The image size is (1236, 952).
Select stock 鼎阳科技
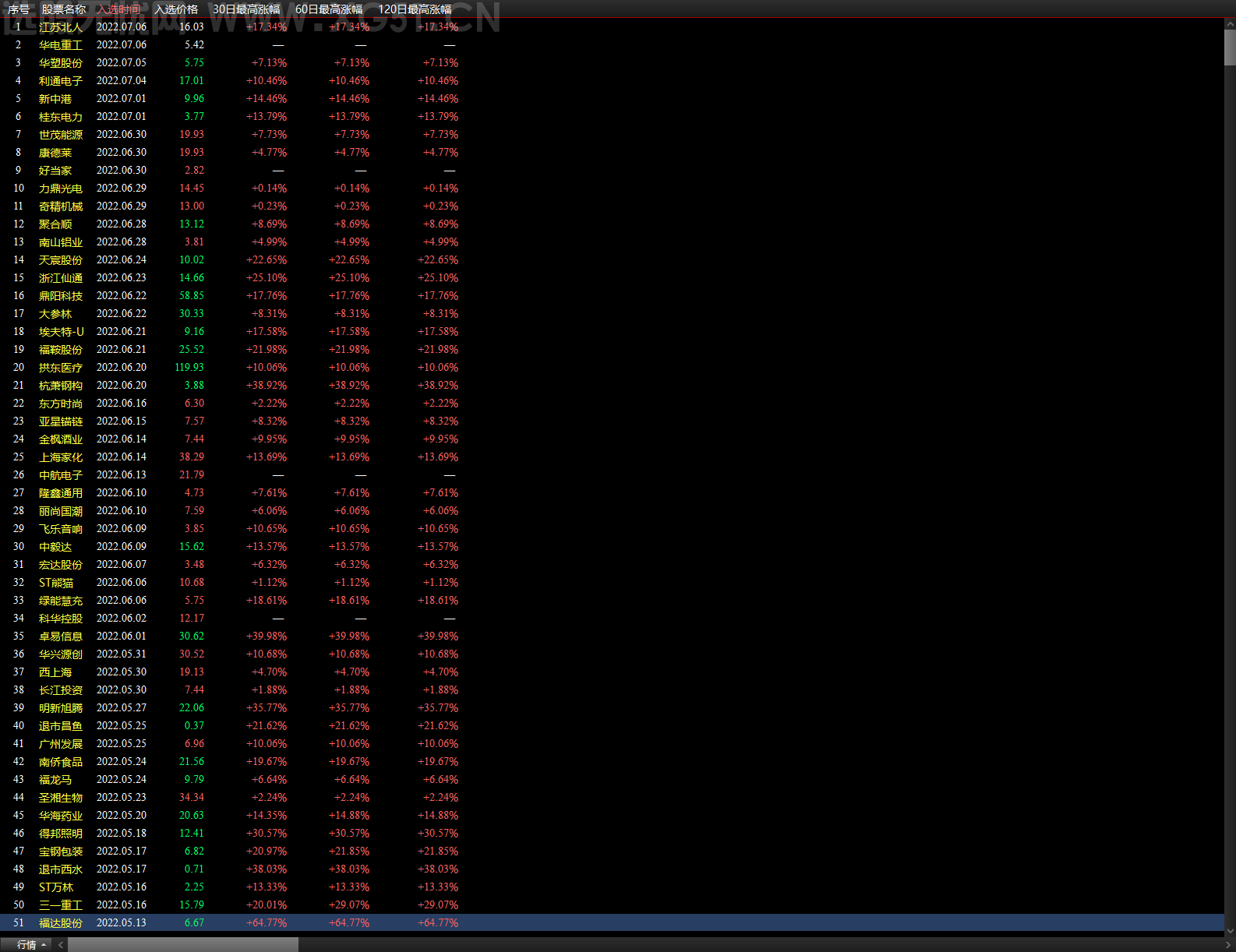[61, 296]
